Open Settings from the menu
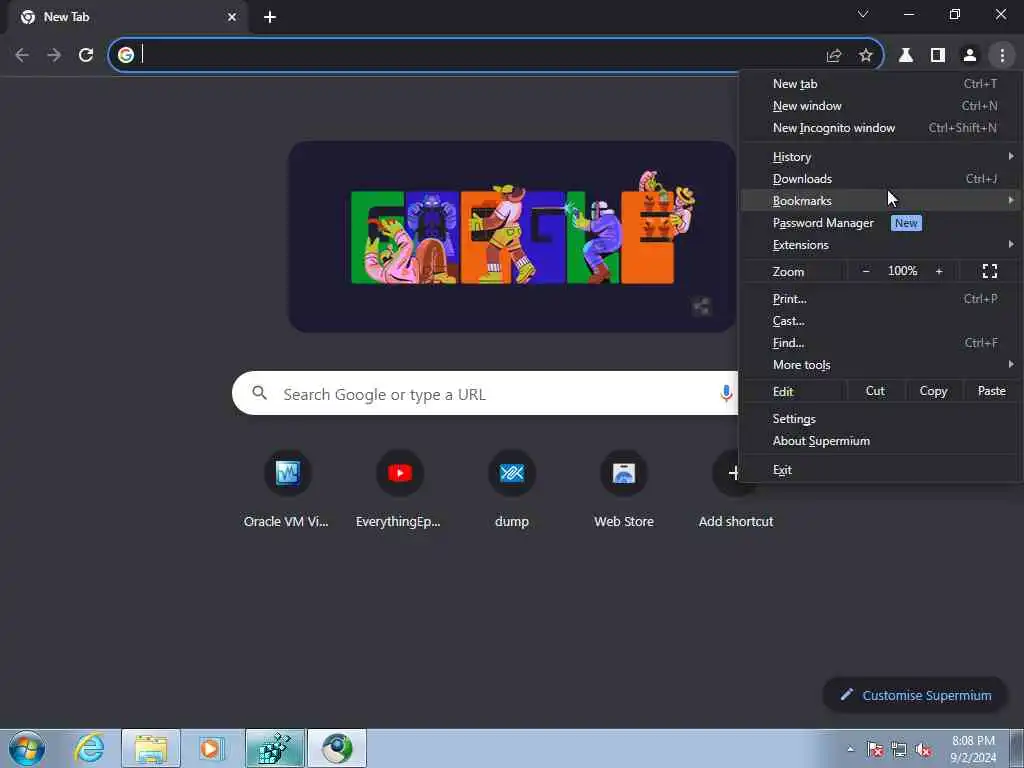The height and width of the screenshot is (768, 1024). tap(881, 419)
